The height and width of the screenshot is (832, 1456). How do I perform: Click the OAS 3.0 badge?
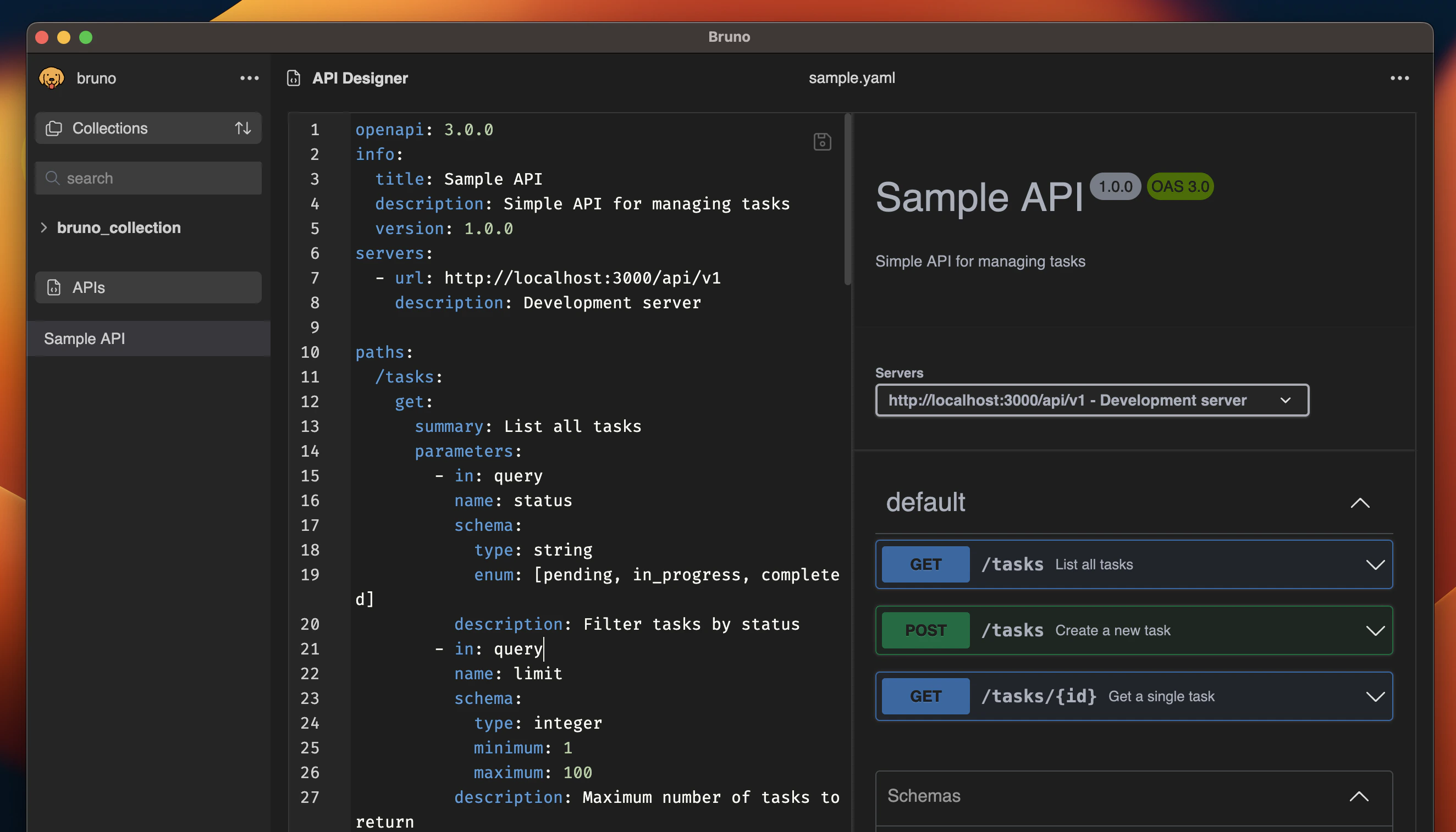[1179, 186]
